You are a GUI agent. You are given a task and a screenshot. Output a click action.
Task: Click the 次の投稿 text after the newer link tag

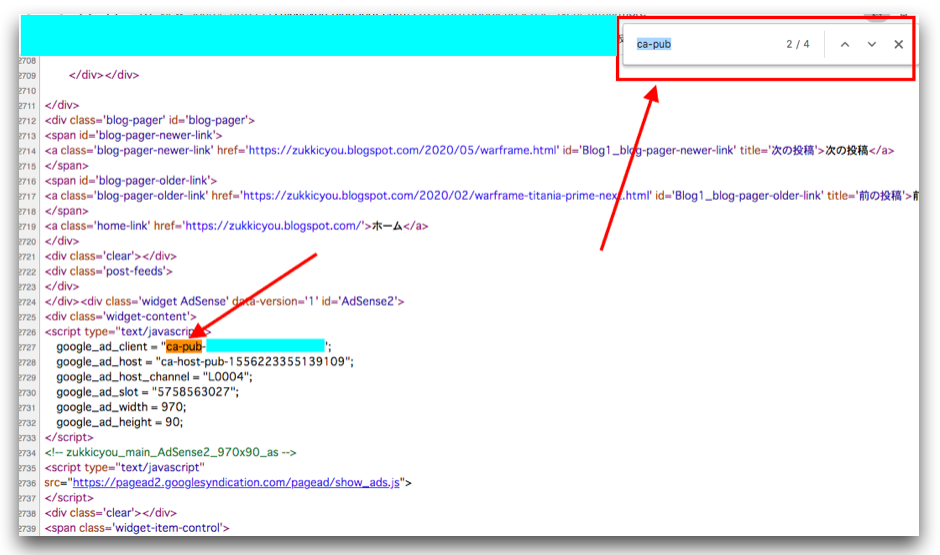[846, 150]
